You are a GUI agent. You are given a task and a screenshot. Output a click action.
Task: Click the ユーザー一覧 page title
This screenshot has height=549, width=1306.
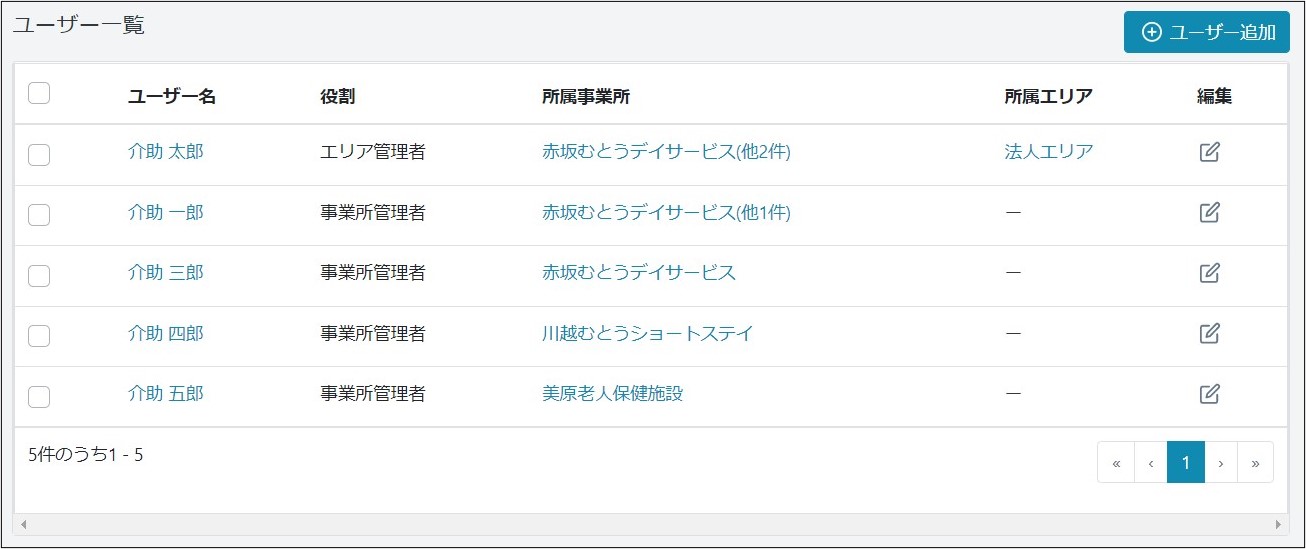pyautogui.click(x=78, y=26)
